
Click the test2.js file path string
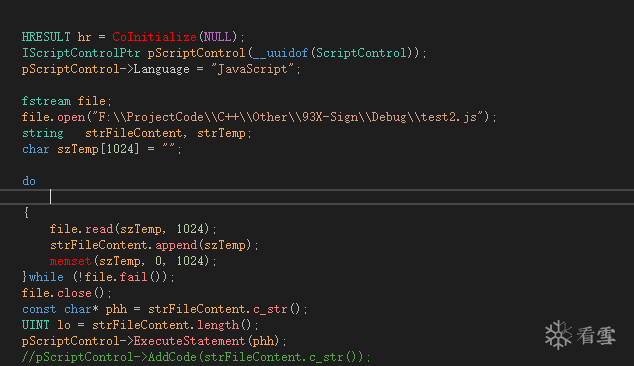288,117
